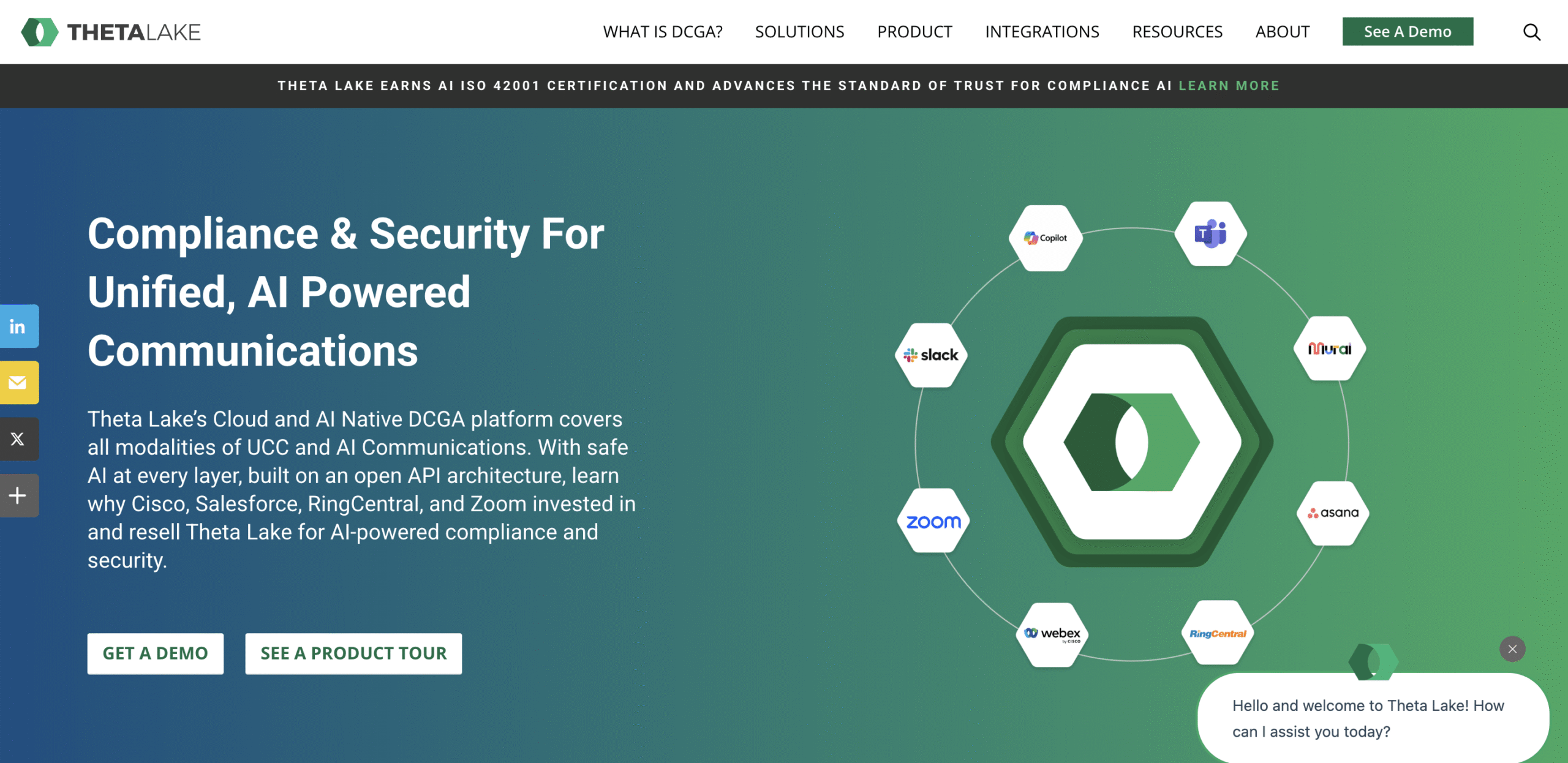Share by email using envelope icon
The height and width of the screenshot is (763, 1568).
coord(18,383)
